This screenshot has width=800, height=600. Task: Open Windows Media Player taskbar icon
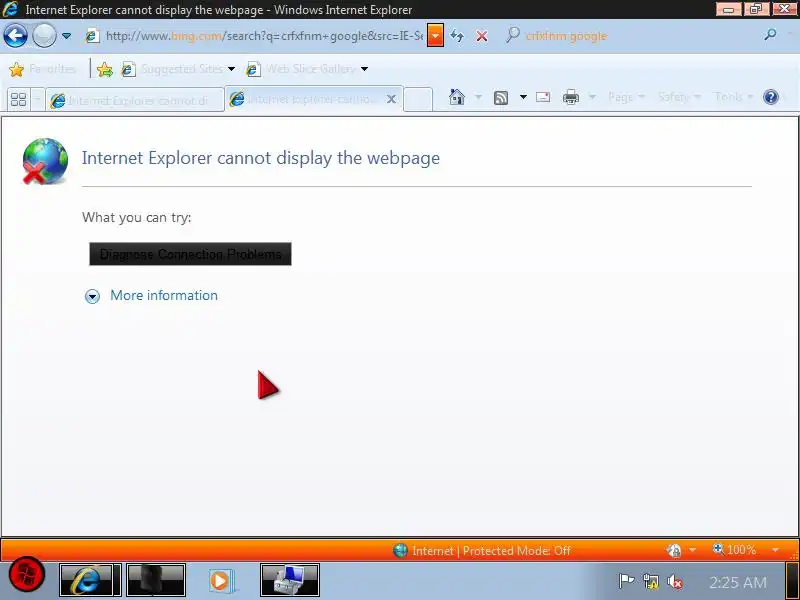pyautogui.click(x=221, y=581)
